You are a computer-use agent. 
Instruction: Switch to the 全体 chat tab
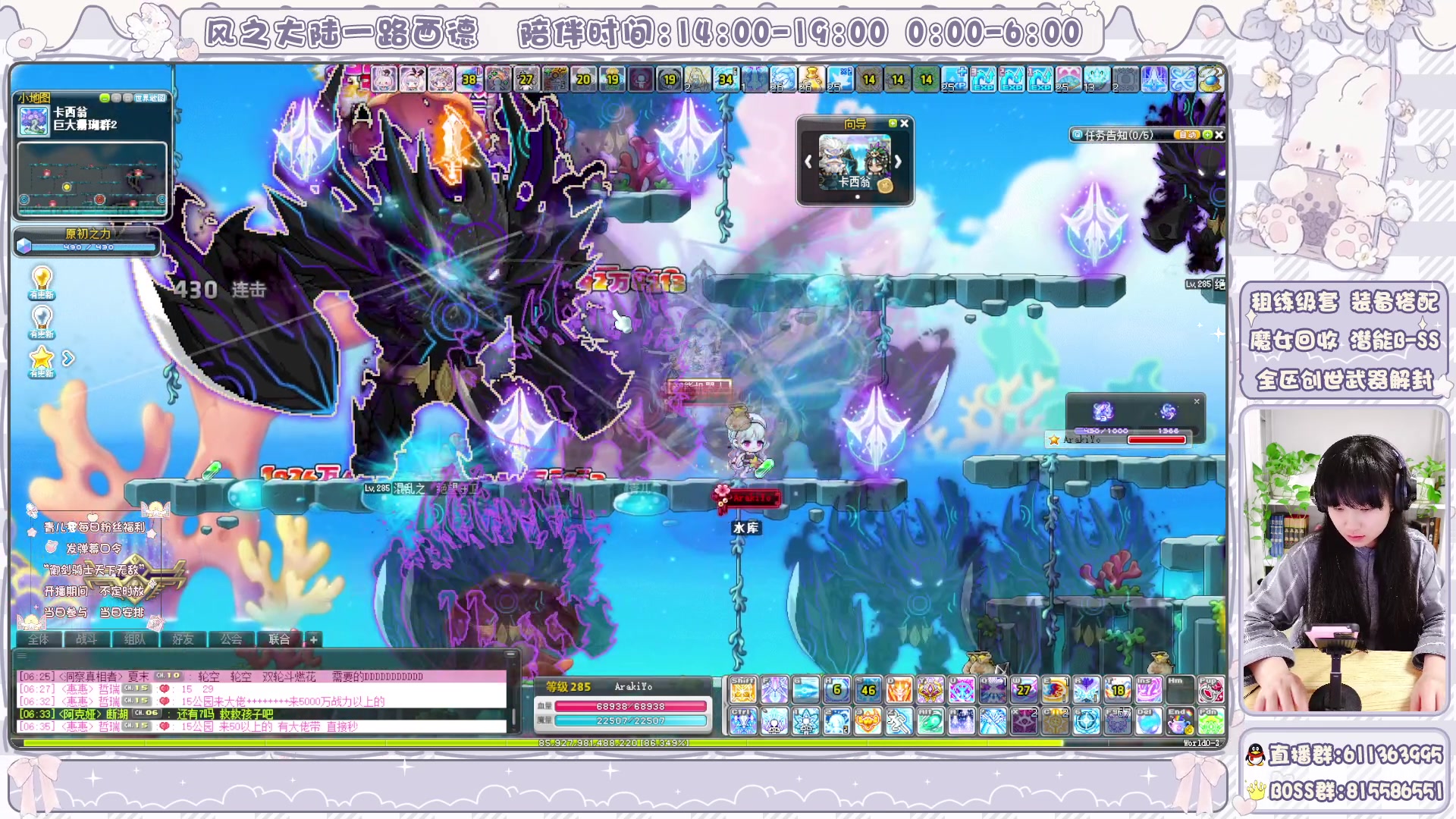click(39, 639)
